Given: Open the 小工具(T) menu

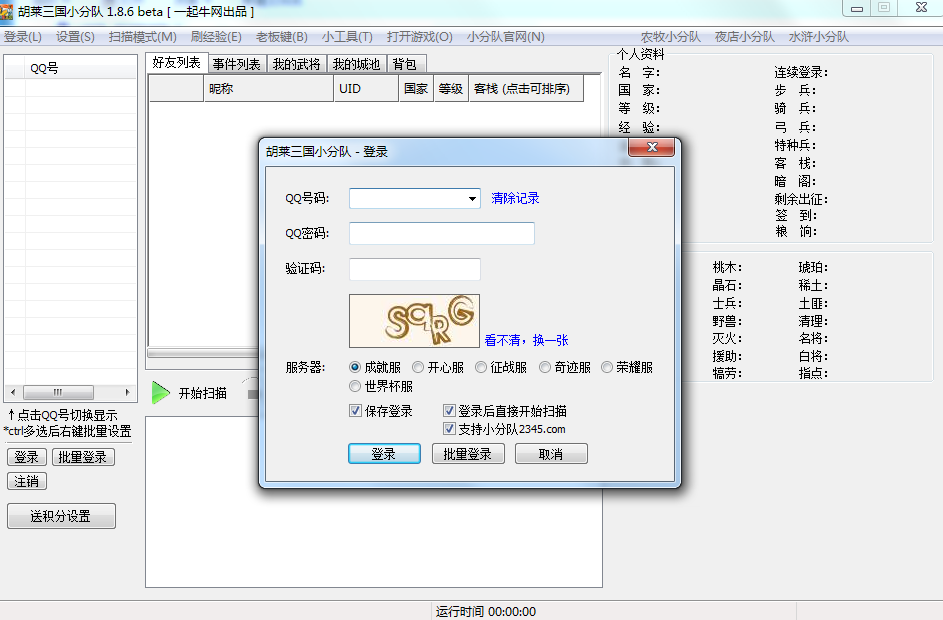Looking at the screenshot, I should (x=347, y=37).
